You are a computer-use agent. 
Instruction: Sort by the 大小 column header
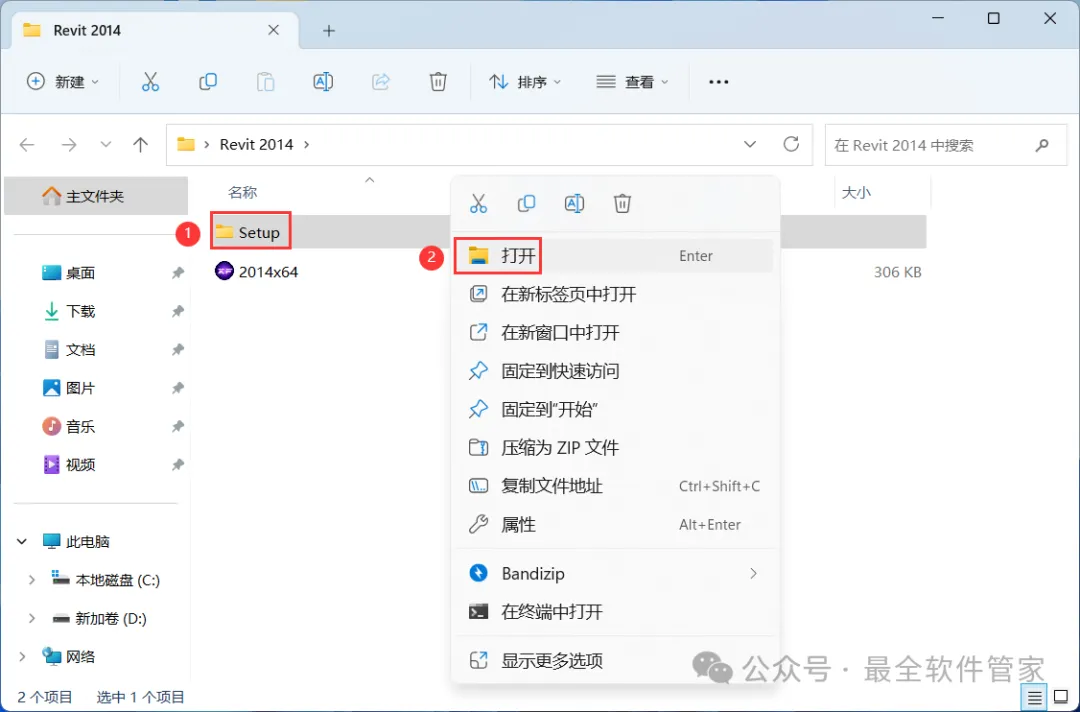856,193
